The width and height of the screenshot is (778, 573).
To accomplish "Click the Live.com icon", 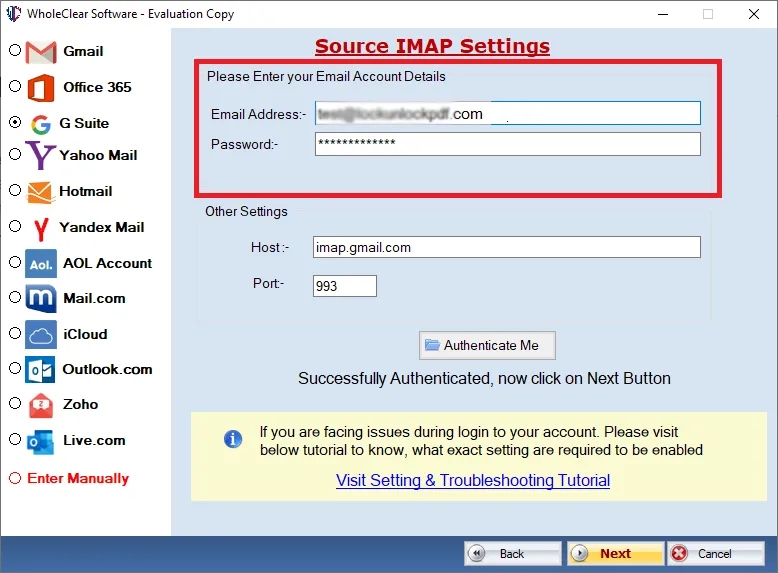I will pyautogui.click(x=41, y=442).
